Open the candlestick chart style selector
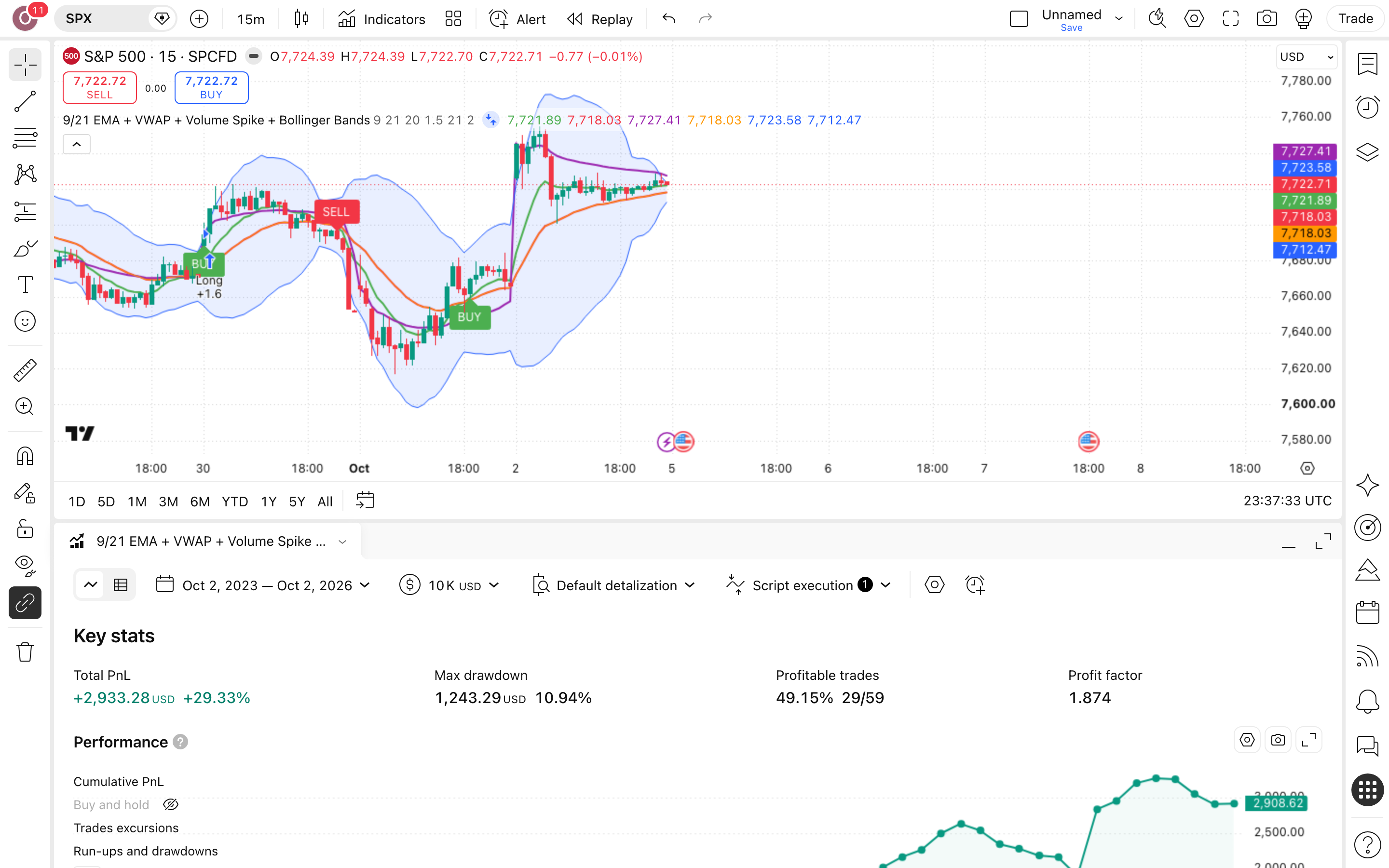 [x=301, y=19]
